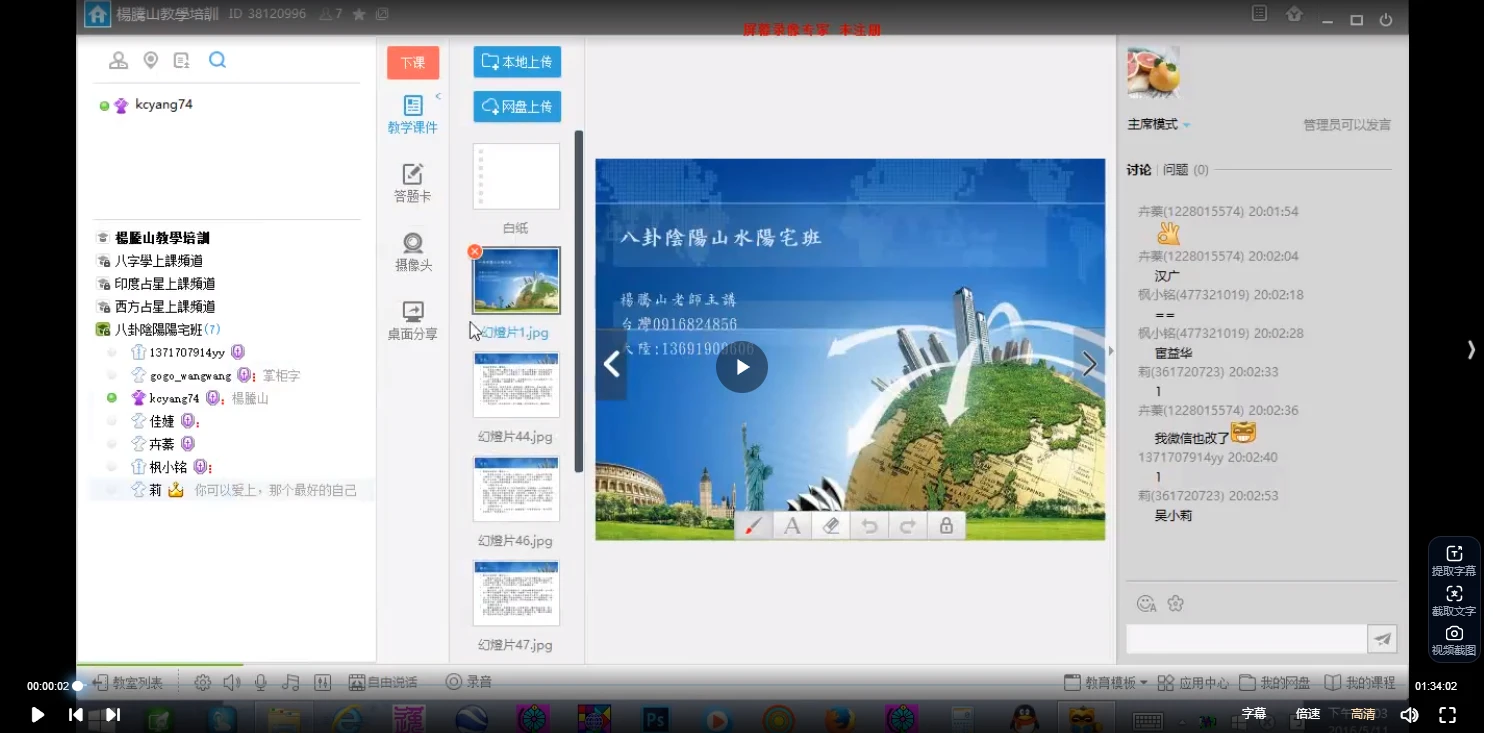Click the shirt skin icon in title bar
1493x733 pixels.
1294,14
